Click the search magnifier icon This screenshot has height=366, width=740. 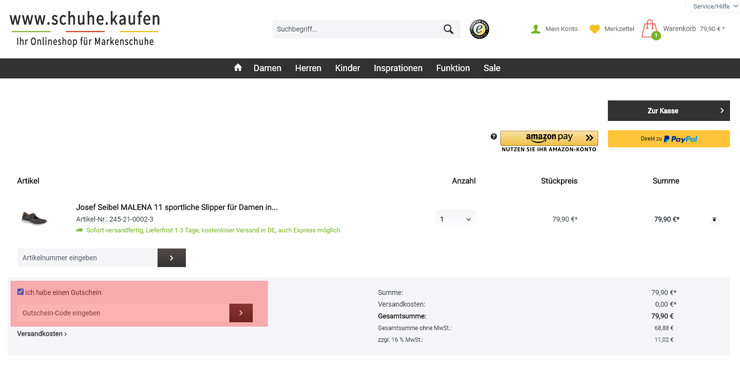(448, 29)
